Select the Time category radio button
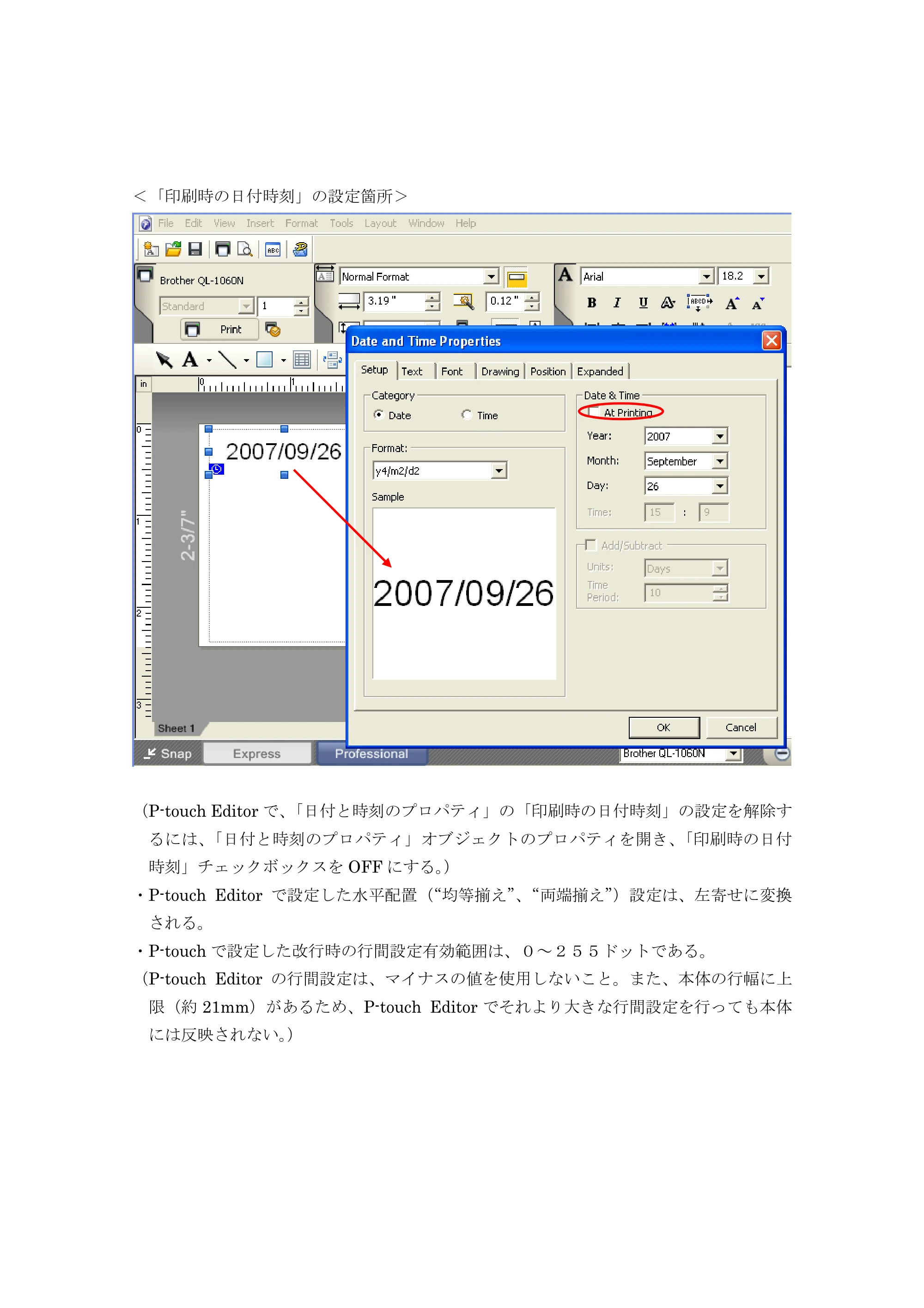924x1308 pixels. (x=467, y=415)
